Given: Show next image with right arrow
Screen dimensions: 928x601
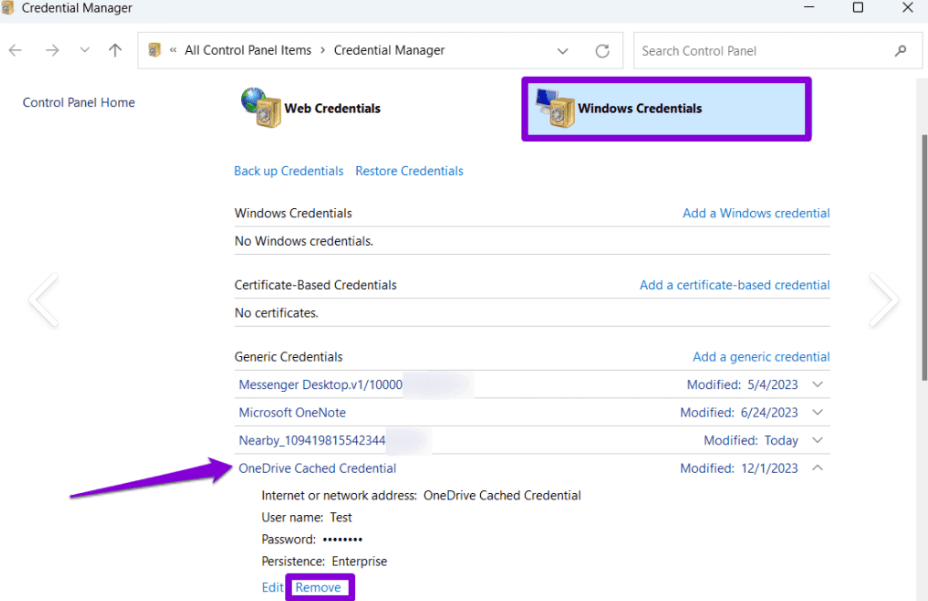Looking at the screenshot, I should tap(884, 300).
